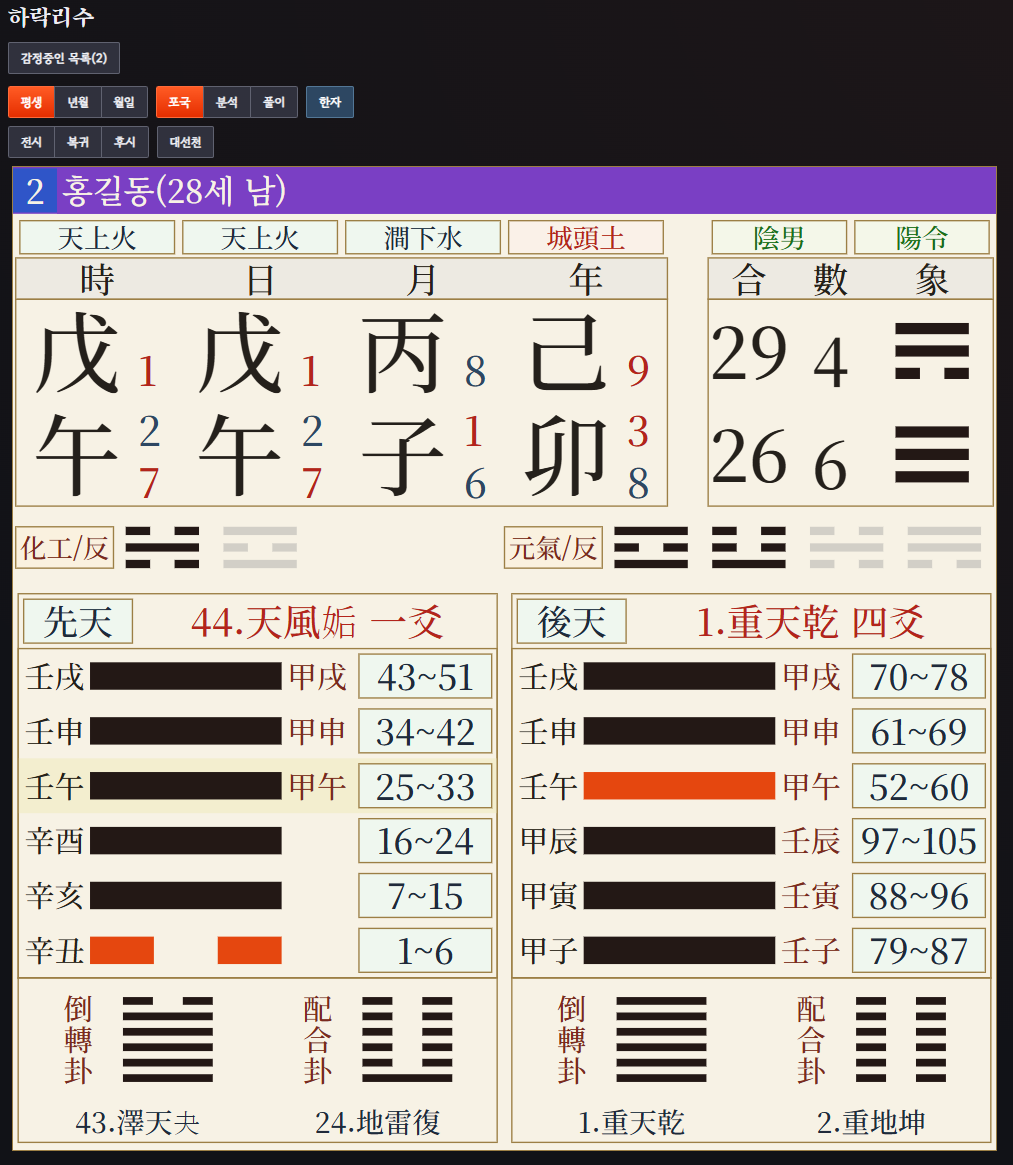1013x1165 pixels.
Task: Click the 後天 label box
Action: coord(572,621)
